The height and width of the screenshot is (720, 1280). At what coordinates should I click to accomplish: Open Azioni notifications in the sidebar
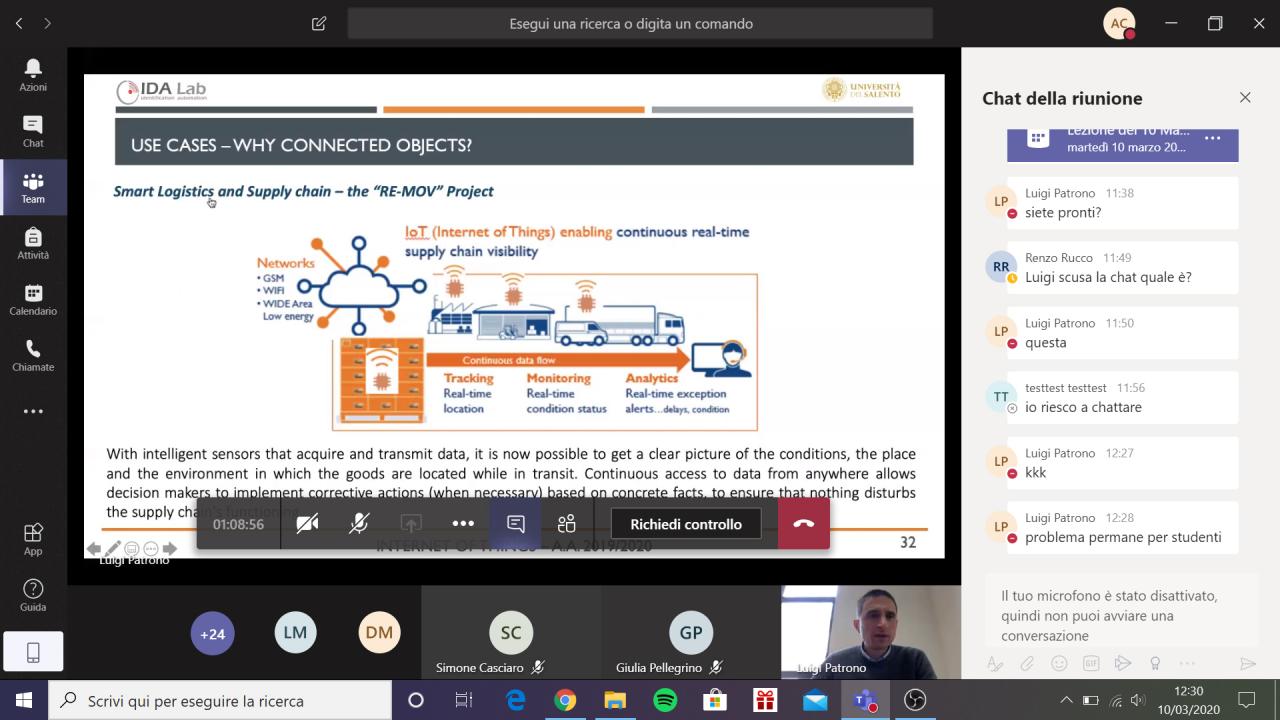(x=33, y=75)
